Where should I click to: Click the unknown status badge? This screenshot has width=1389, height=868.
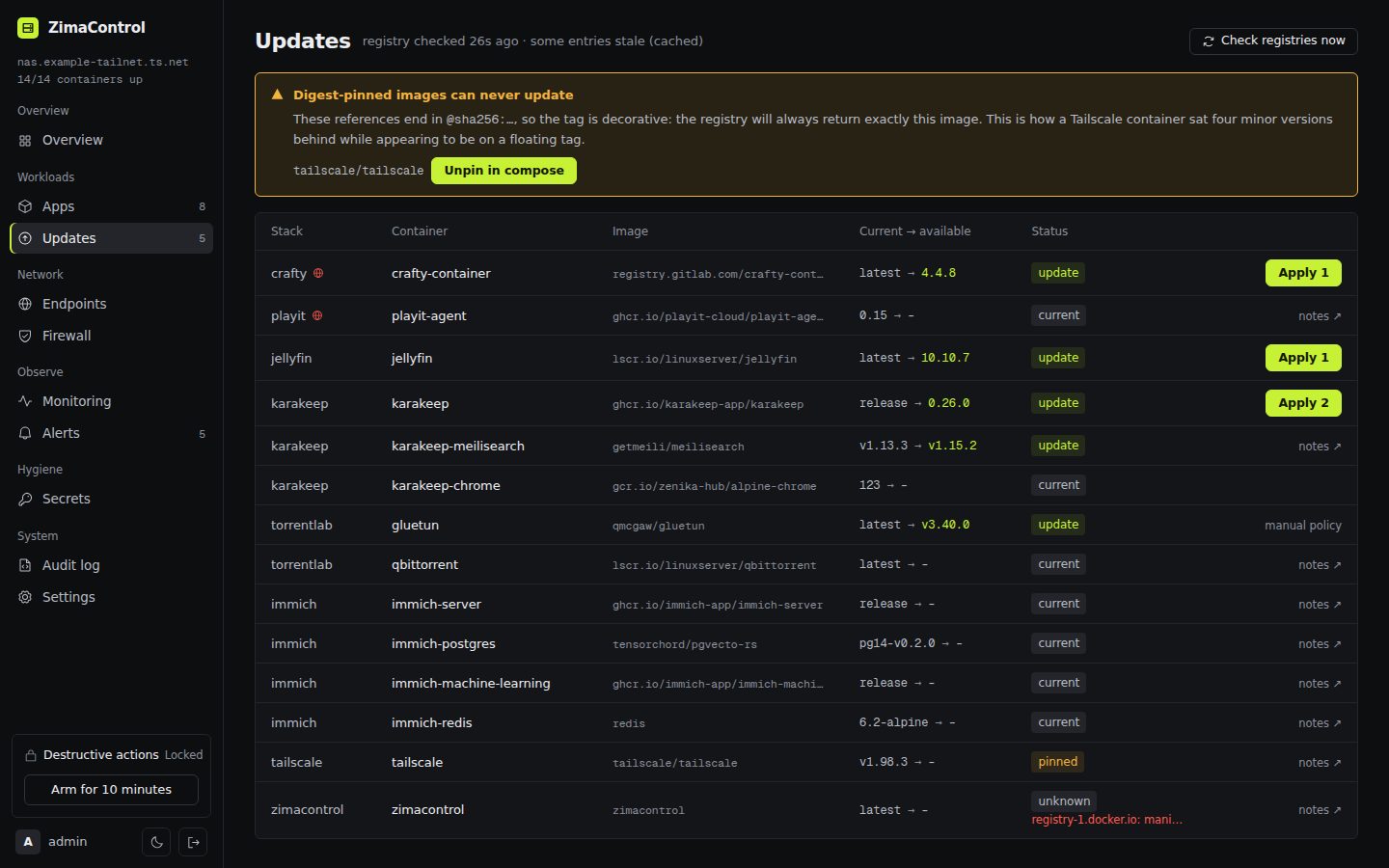coord(1064,801)
